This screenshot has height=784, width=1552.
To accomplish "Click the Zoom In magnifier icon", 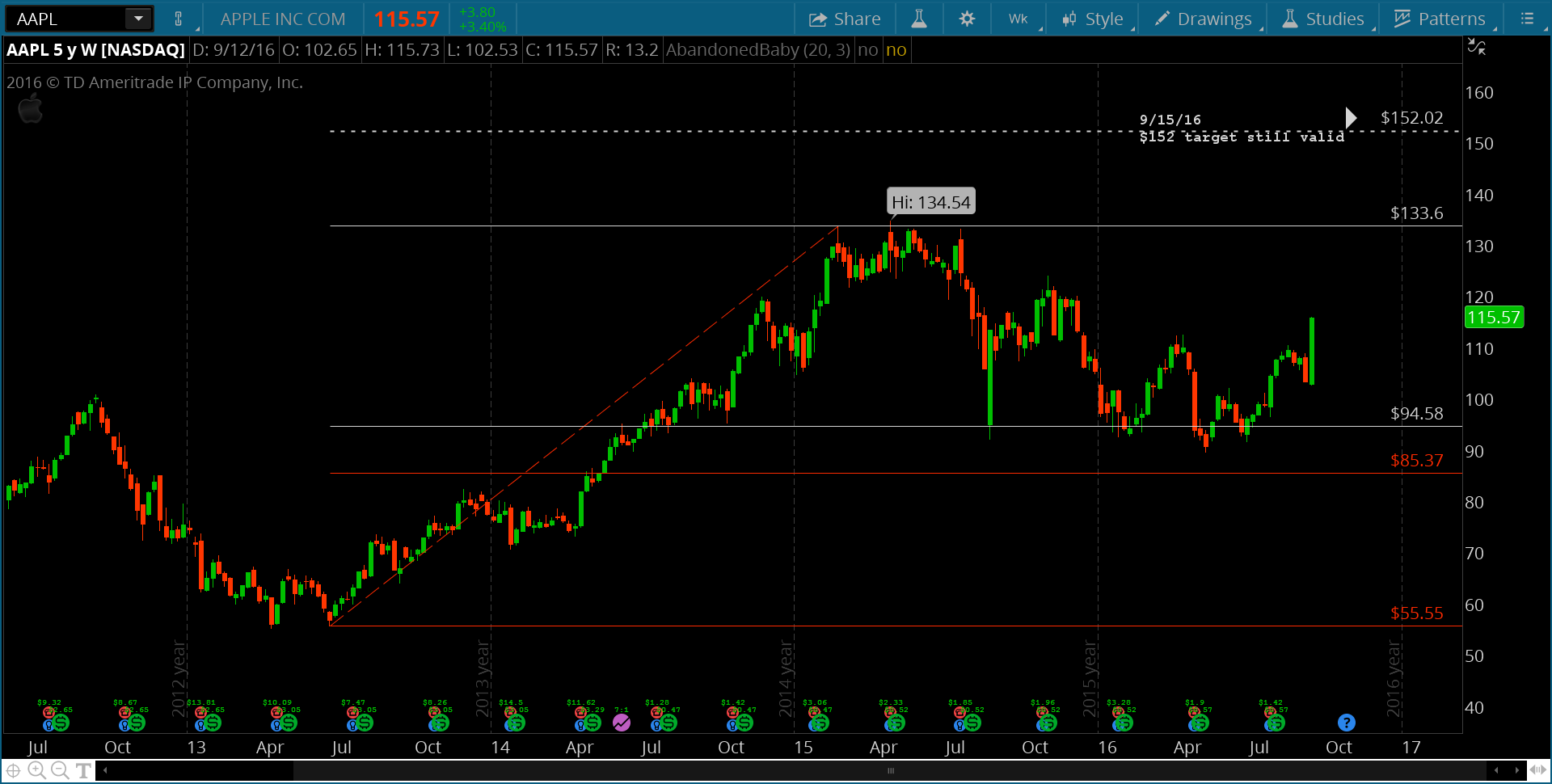I will [37, 770].
